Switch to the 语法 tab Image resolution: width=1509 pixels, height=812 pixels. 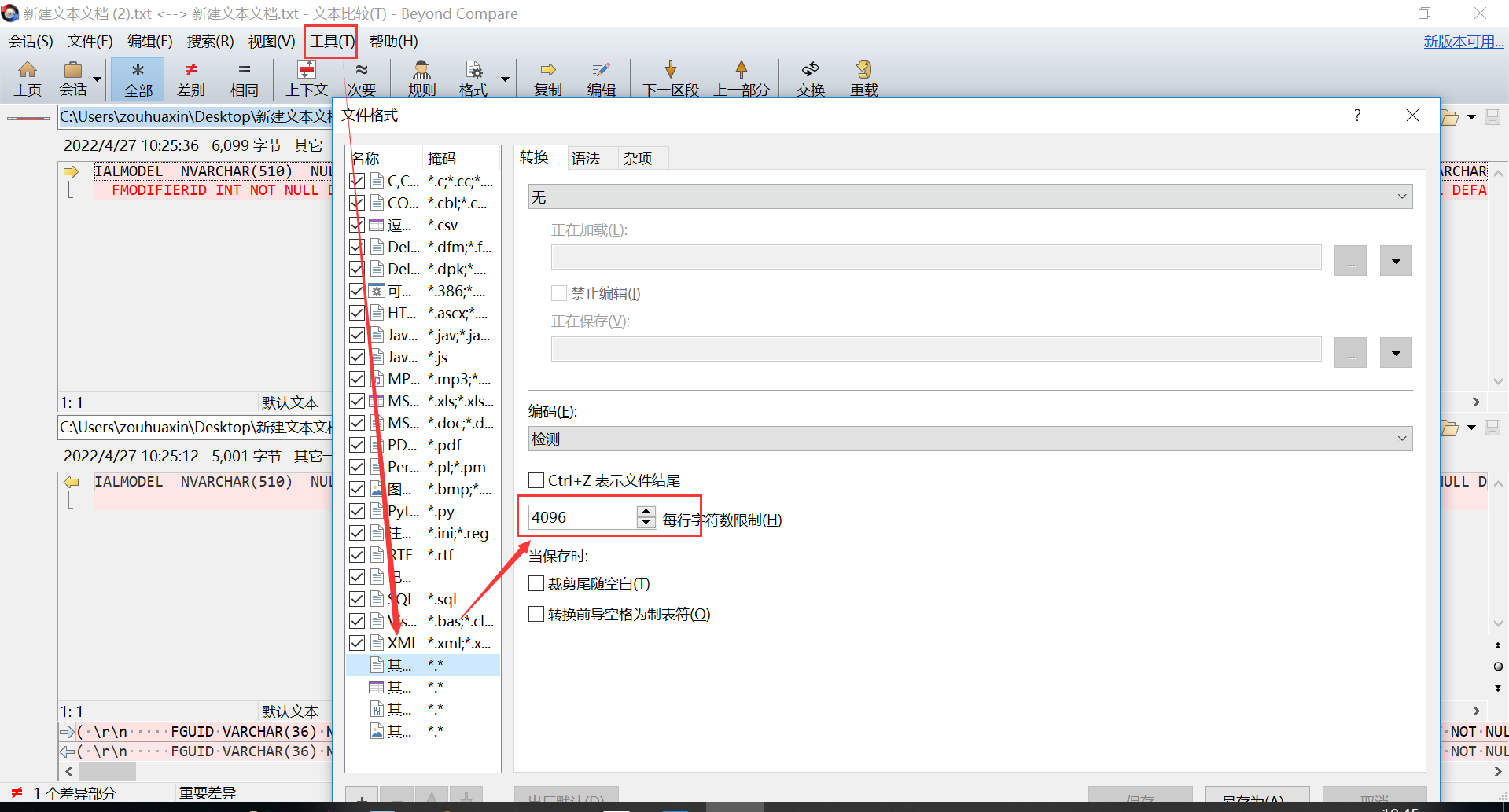(x=586, y=159)
